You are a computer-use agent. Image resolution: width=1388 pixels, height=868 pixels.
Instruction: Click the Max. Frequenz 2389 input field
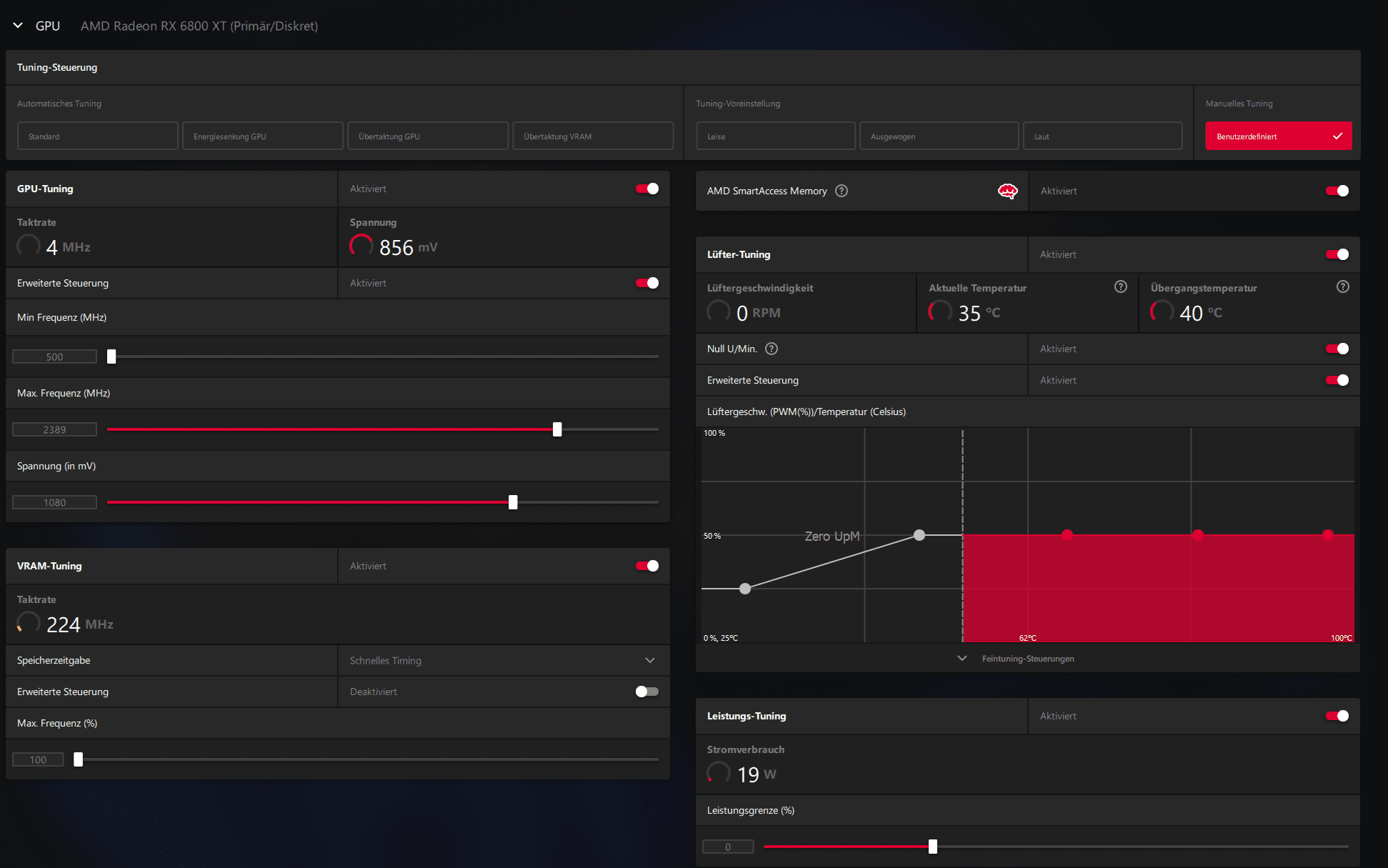point(54,429)
